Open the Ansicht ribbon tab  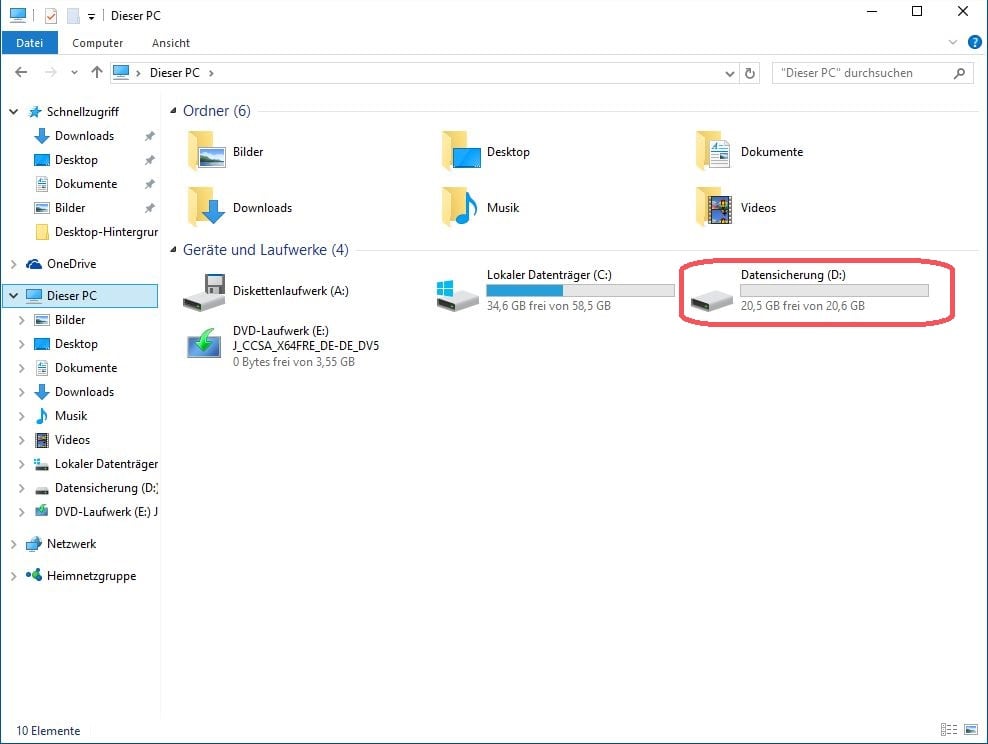click(x=170, y=43)
